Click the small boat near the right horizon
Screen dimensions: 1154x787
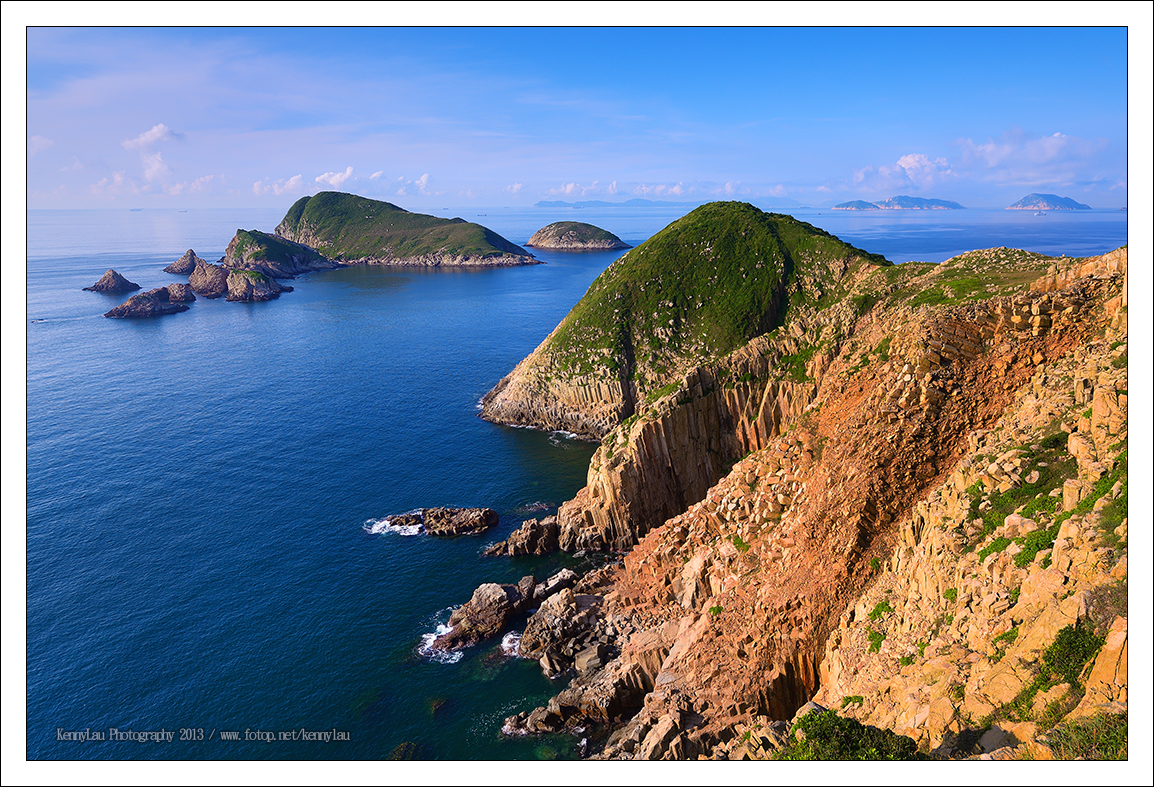click(1040, 213)
